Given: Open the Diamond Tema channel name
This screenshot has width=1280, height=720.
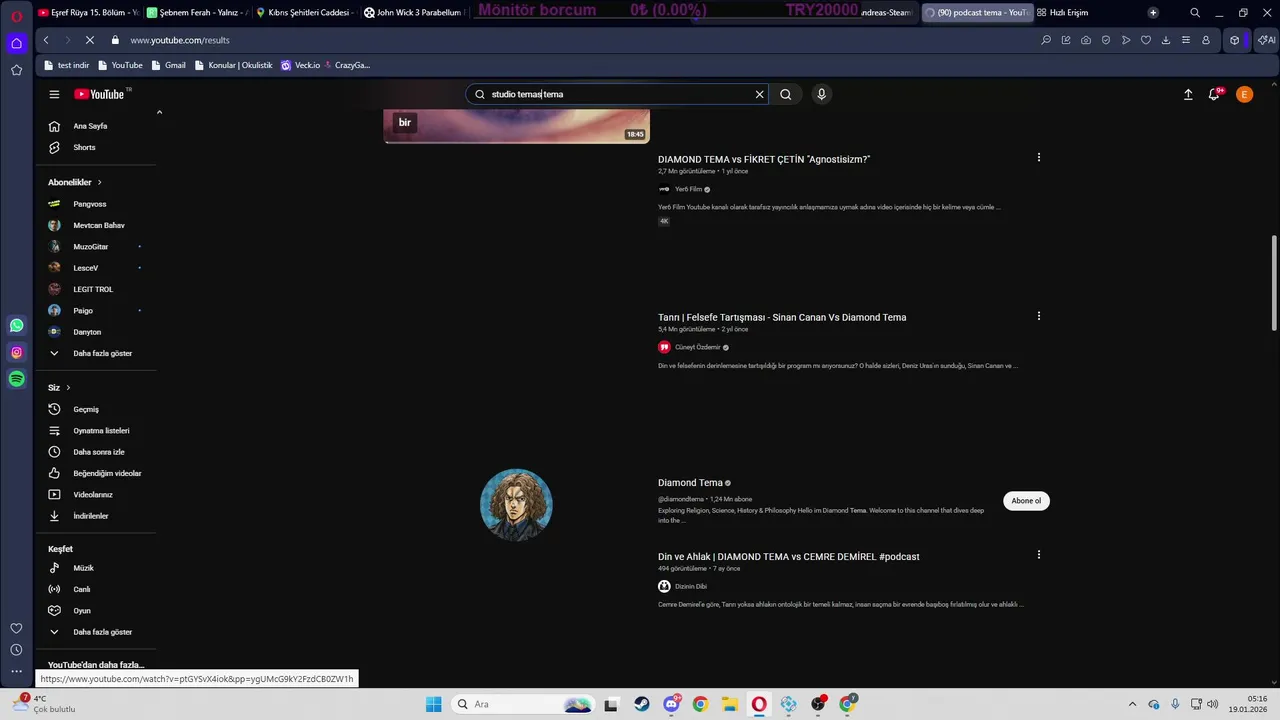Looking at the screenshot, I should (690, 483).
